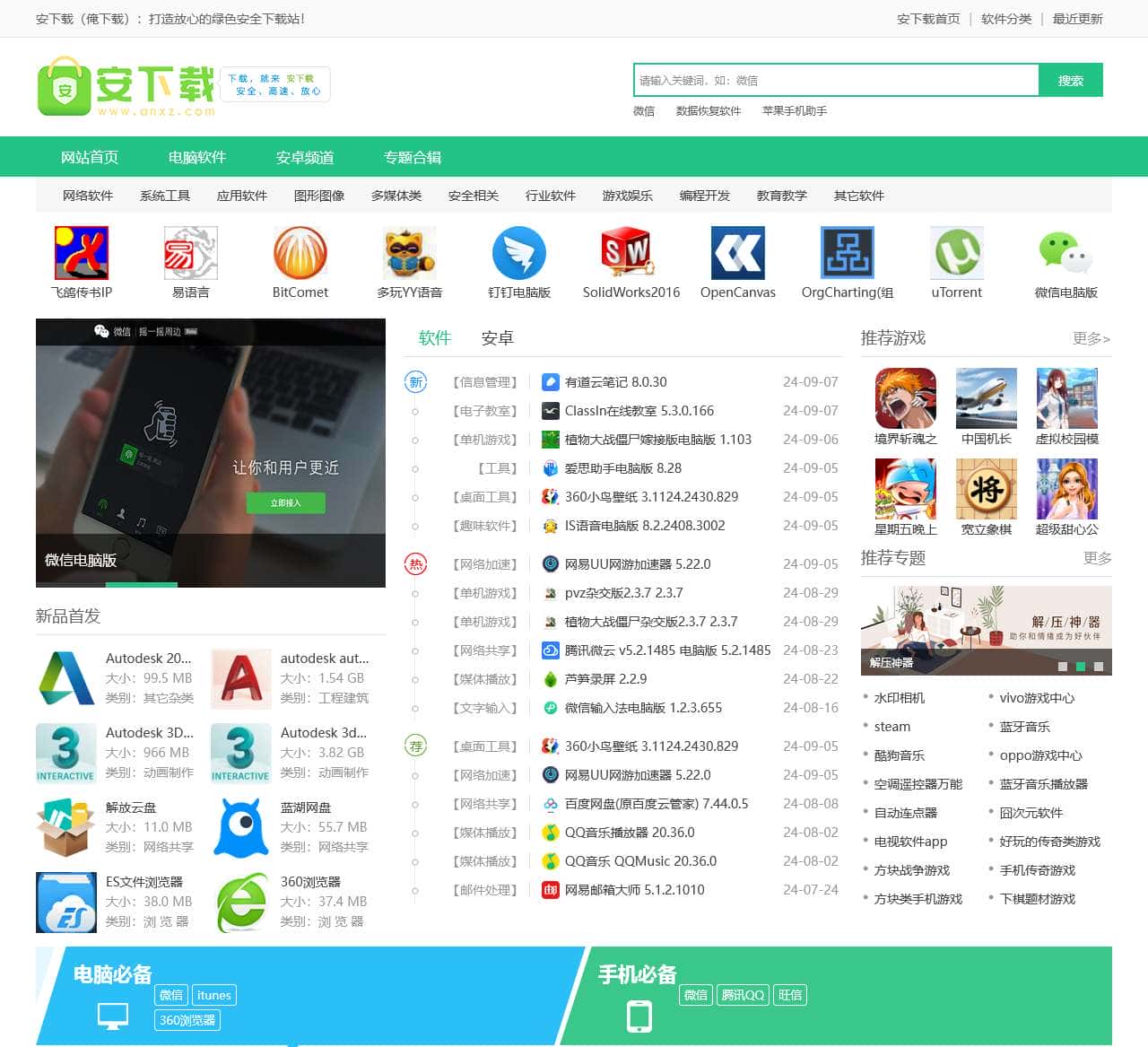1148x1047 pixels.
Task: Open the SolidWorks2016 icon
Action: point(629,253)
